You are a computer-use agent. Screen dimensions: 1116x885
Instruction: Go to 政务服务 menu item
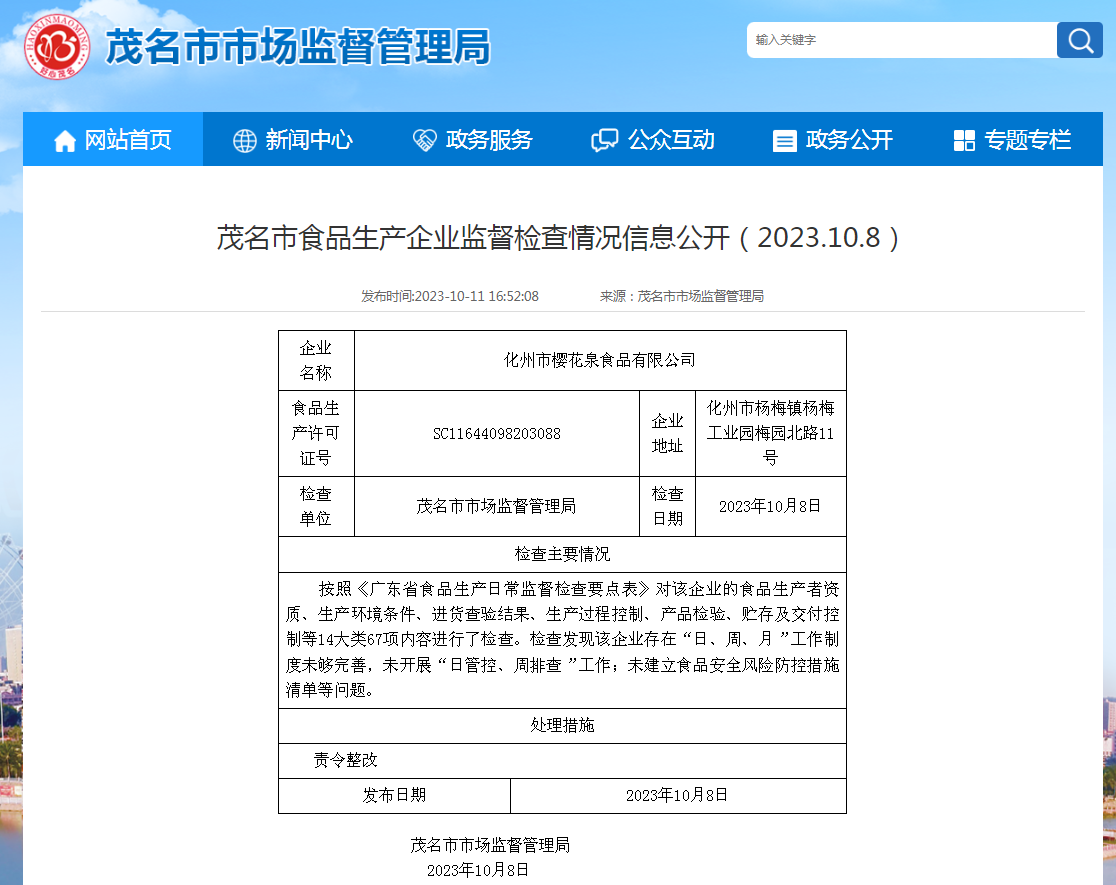pos(473,139)
